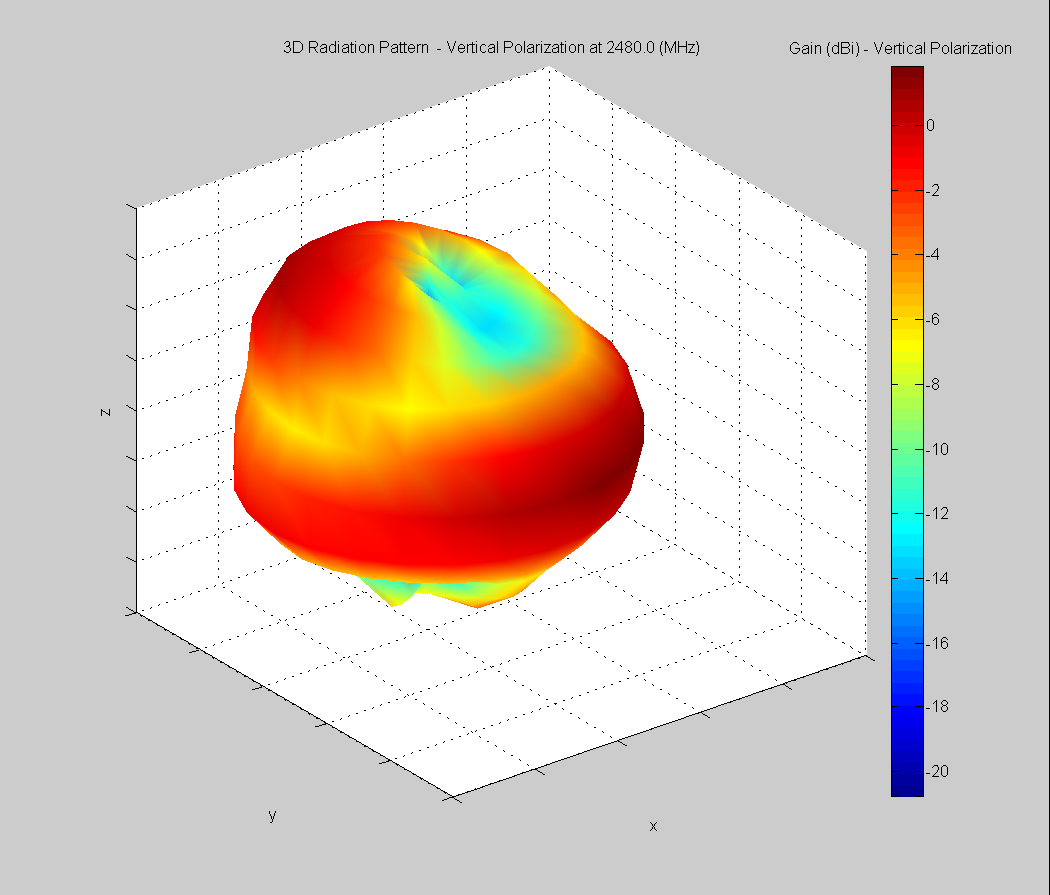Click the blue bottom of the colorbar
Screen dimensions: 1050x895
coord(907,785)
